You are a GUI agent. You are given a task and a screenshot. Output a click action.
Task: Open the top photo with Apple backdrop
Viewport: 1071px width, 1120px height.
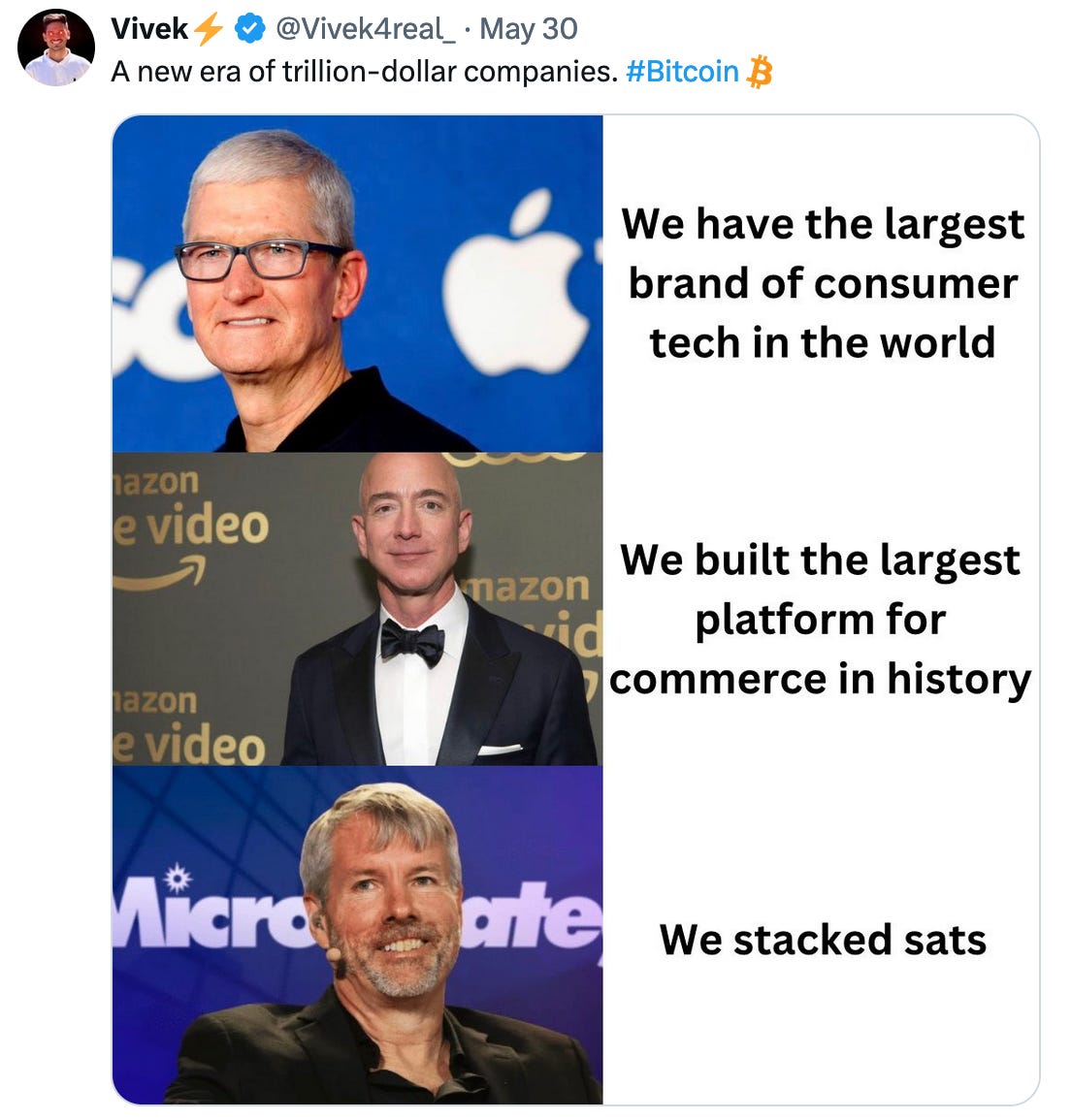tap(357, 283)
